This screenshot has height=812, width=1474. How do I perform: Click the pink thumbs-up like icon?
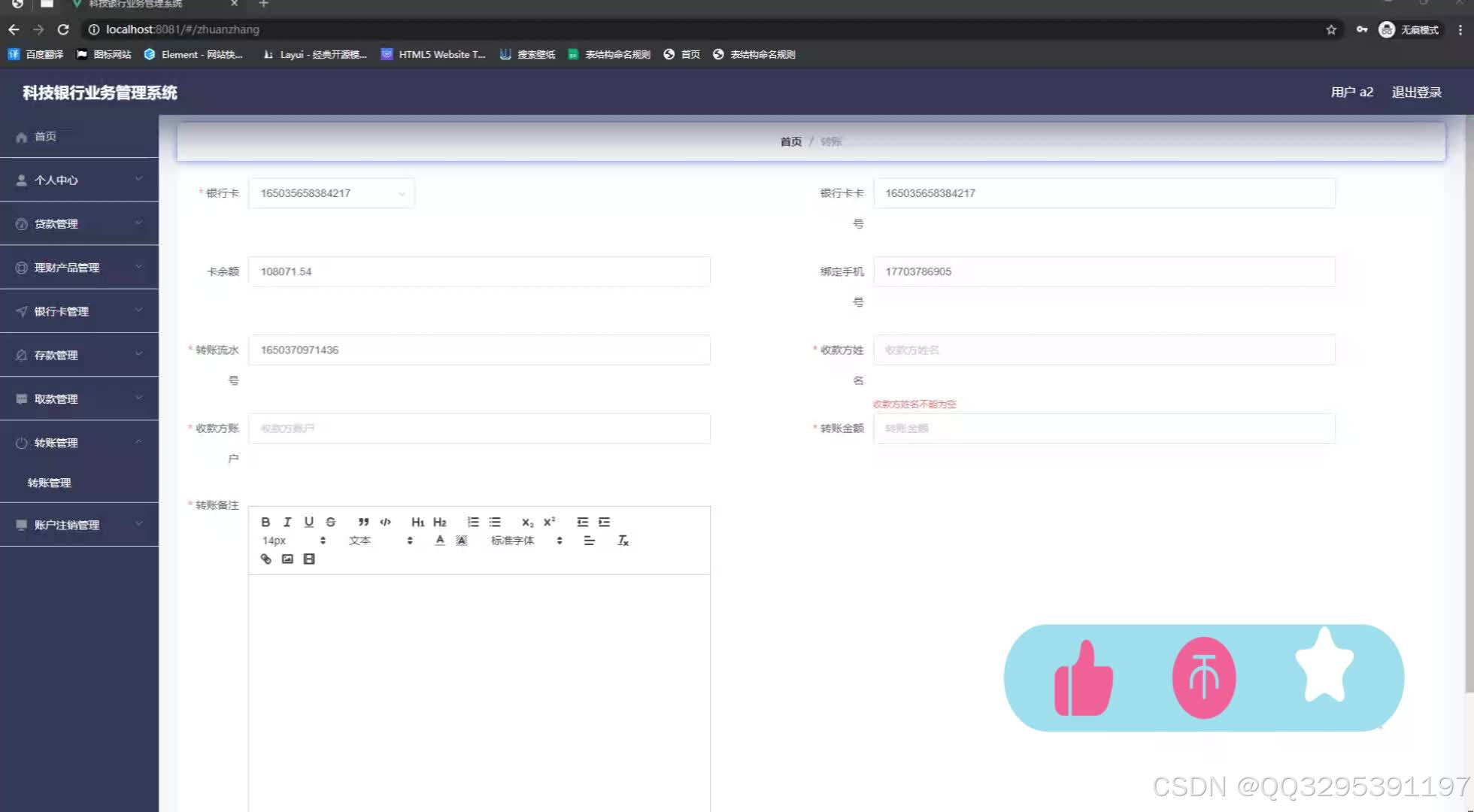click(x=1084, y=677)
